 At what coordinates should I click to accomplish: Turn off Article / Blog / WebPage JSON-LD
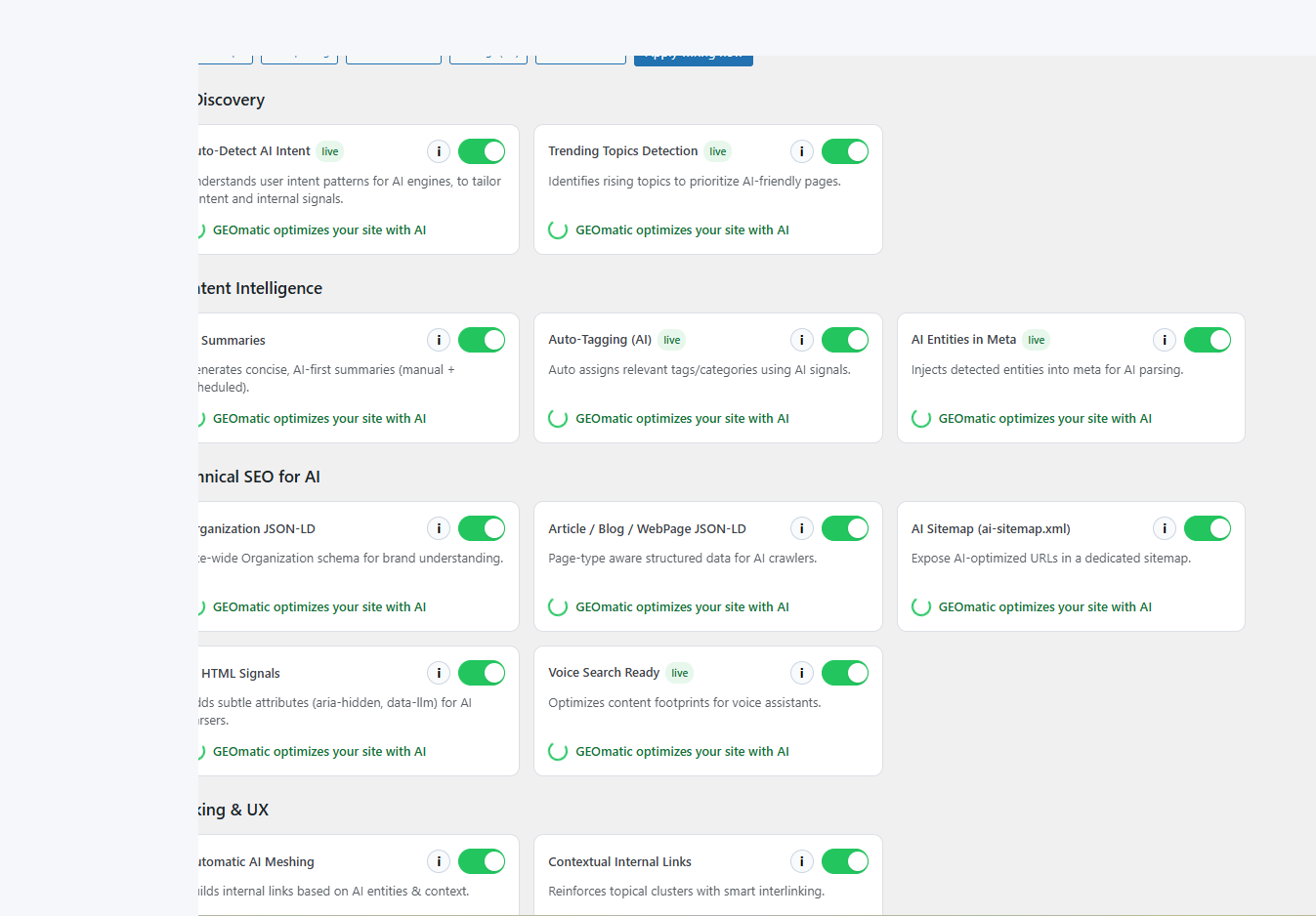tap(845, 528)
